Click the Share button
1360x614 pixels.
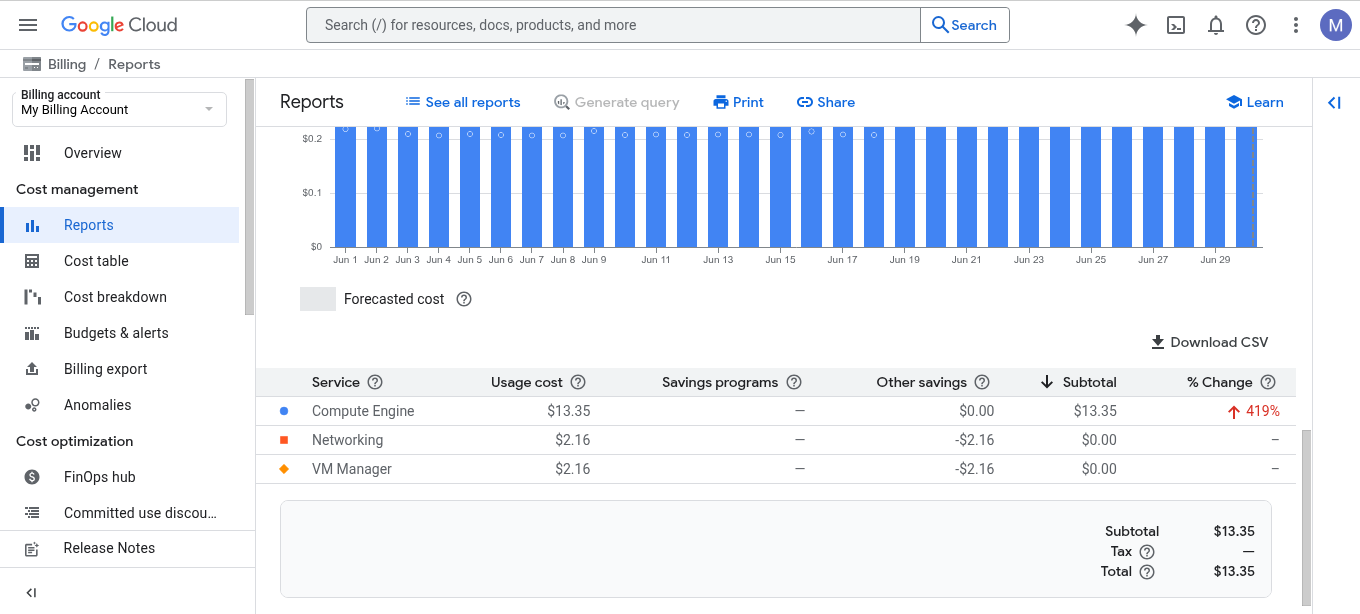coord(825,102)
